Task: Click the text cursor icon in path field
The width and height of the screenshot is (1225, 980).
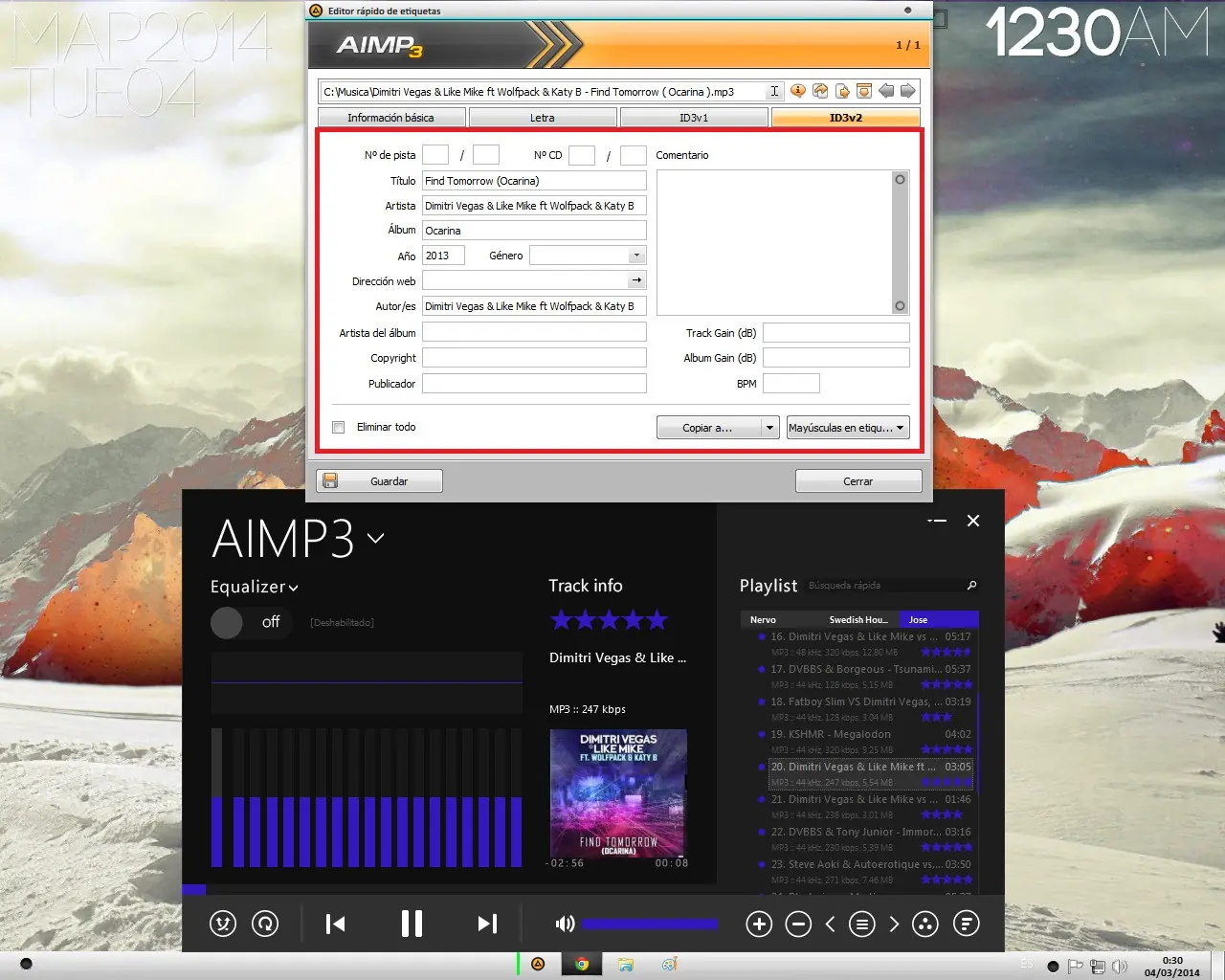Action: pos(774,92)
